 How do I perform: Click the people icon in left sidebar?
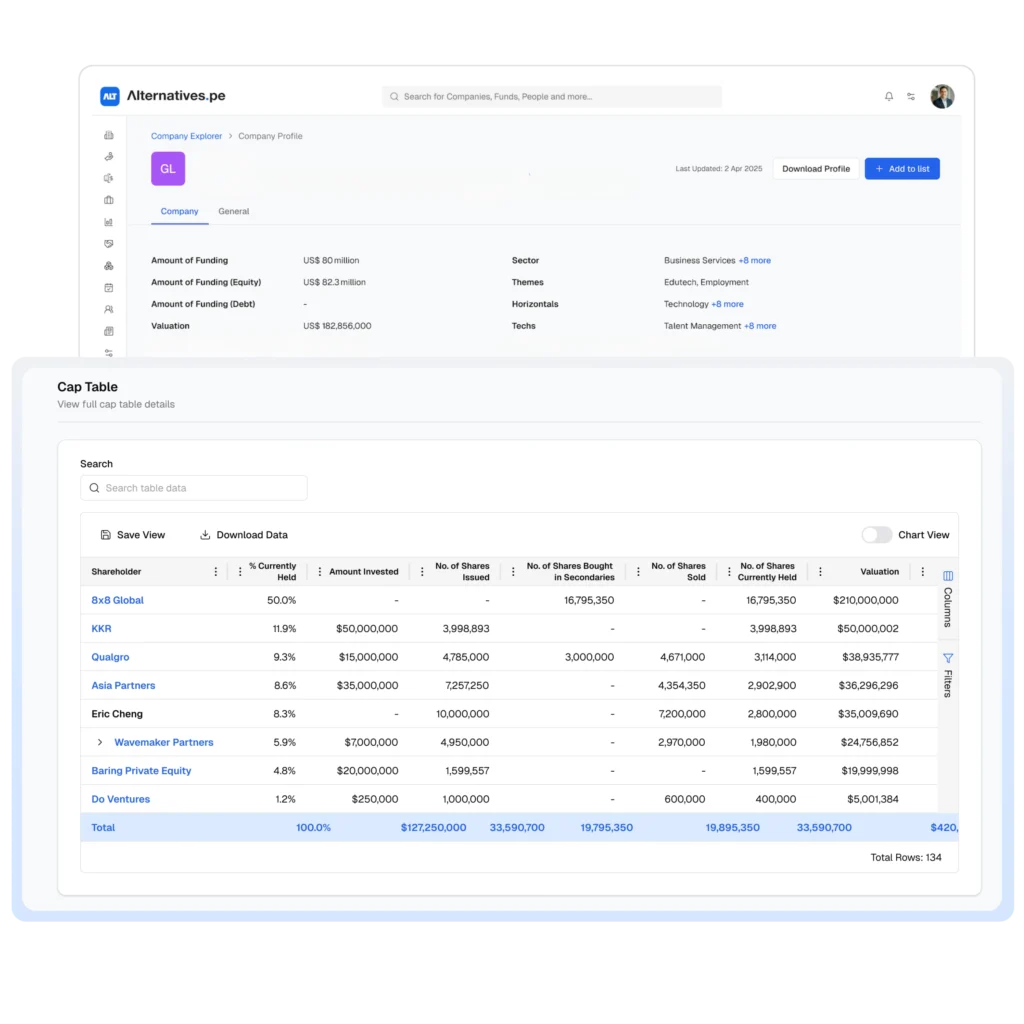pyautogui.click(x=109, y=310)
